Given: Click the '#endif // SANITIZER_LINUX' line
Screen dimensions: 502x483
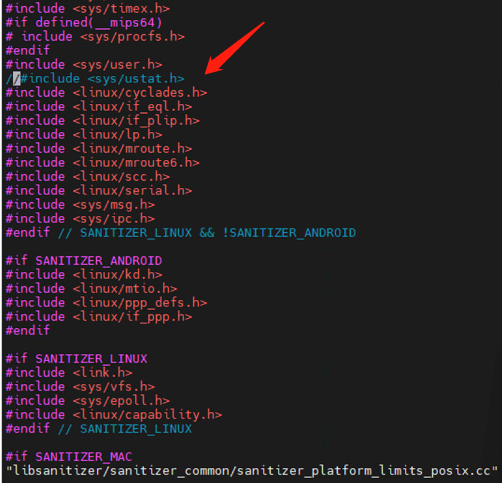Looking at the screenshot, I should [x=99, y=429].
